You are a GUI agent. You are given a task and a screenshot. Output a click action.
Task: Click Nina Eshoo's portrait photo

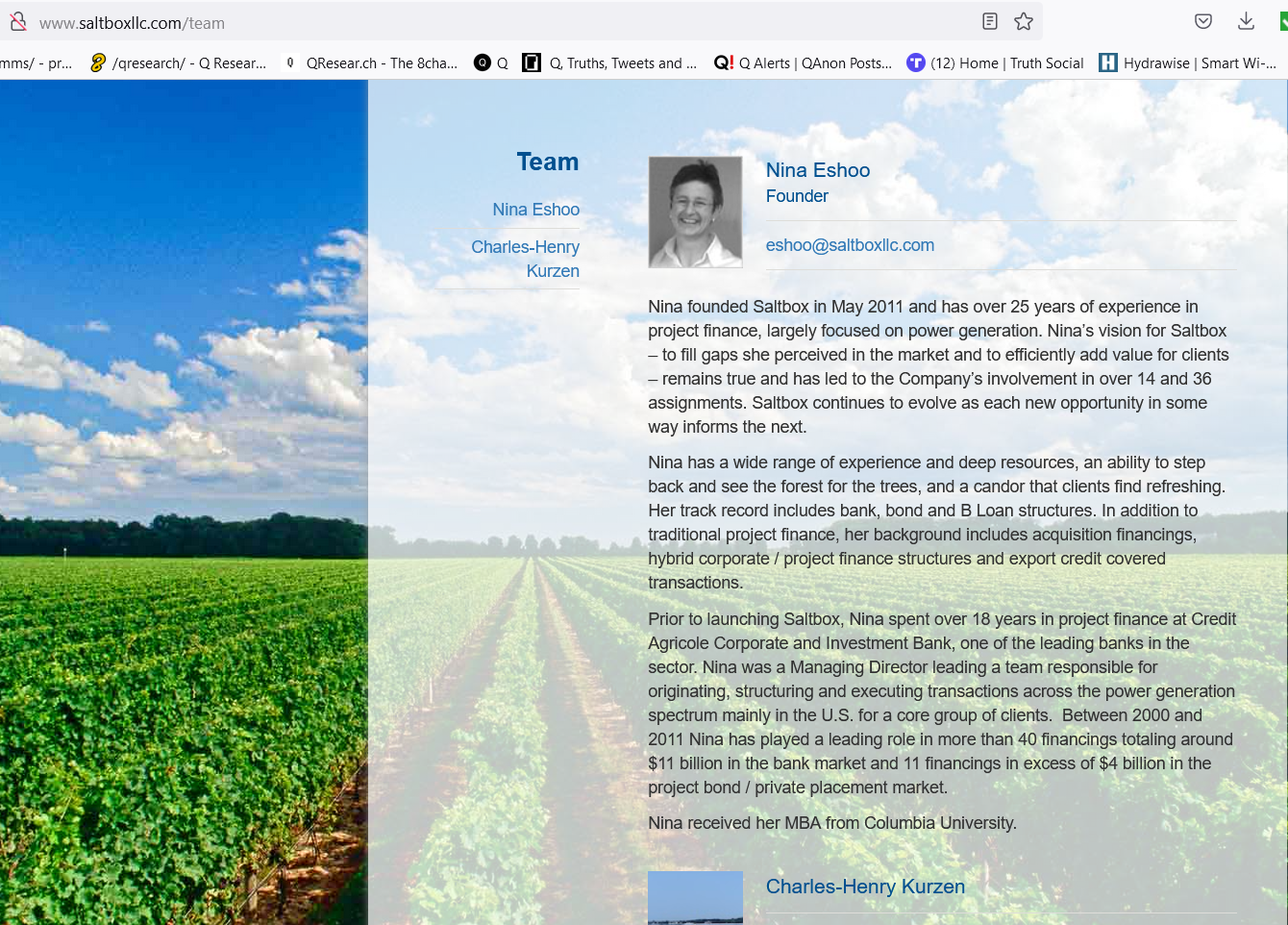coord(695,212)
